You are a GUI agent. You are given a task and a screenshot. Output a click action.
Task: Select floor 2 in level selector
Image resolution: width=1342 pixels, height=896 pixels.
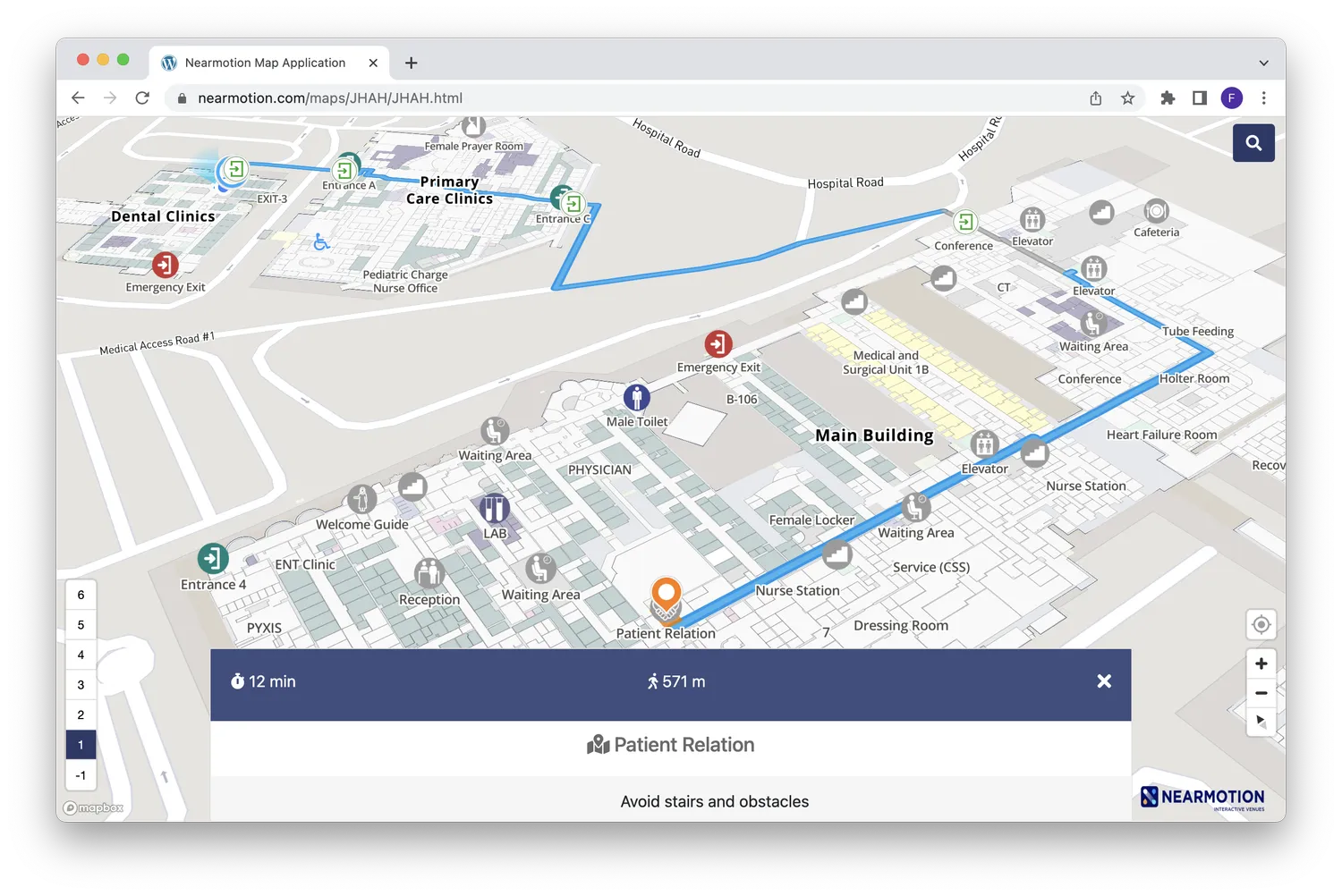[x=81, y=714]
